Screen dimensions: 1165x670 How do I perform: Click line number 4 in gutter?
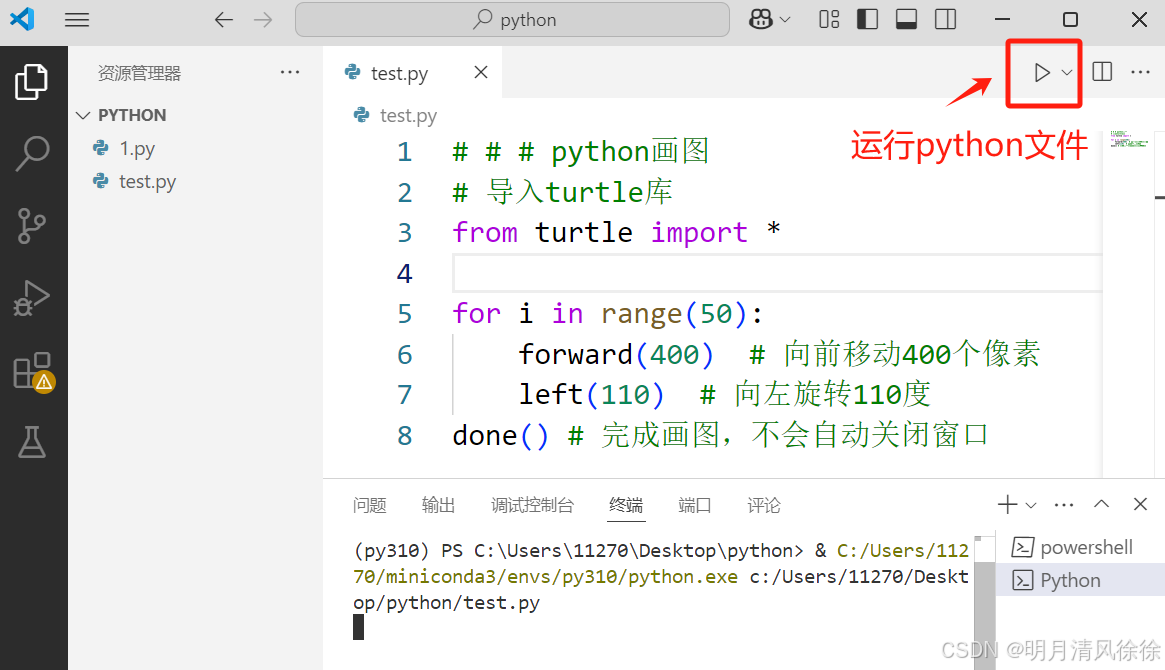click(x=404, y=273)
